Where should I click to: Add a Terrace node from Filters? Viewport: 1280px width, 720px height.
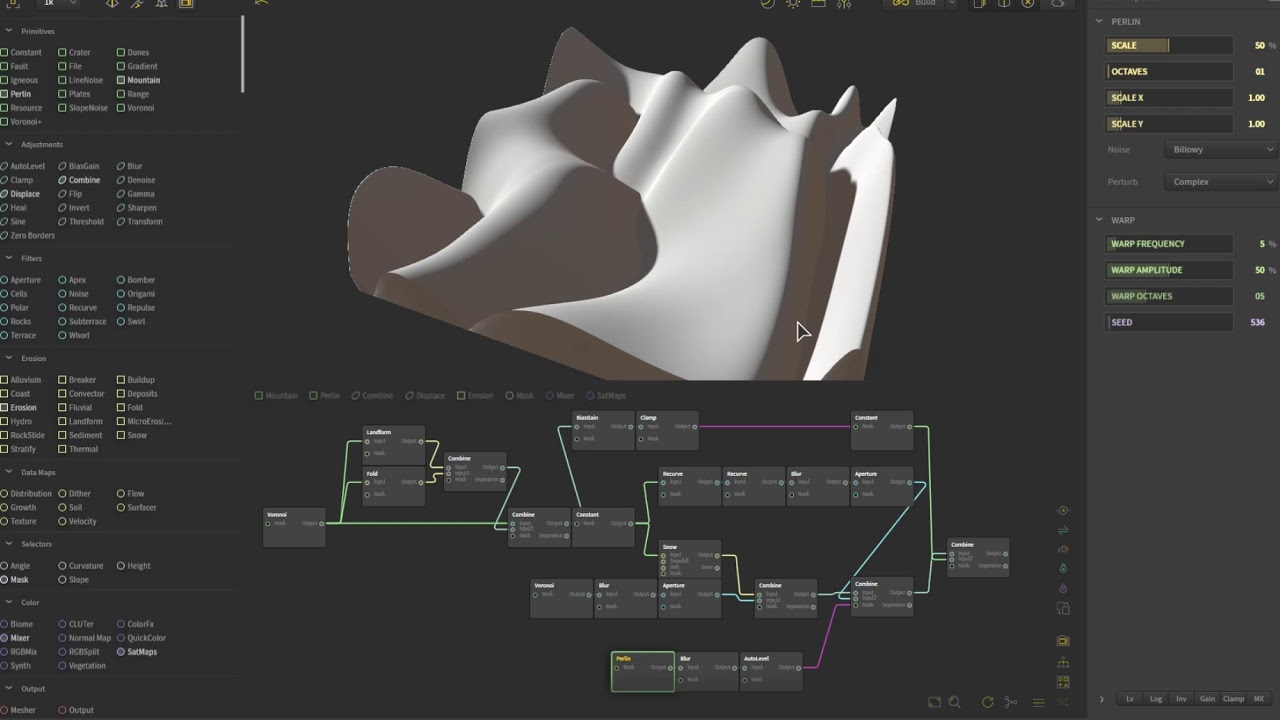[18, 336]
